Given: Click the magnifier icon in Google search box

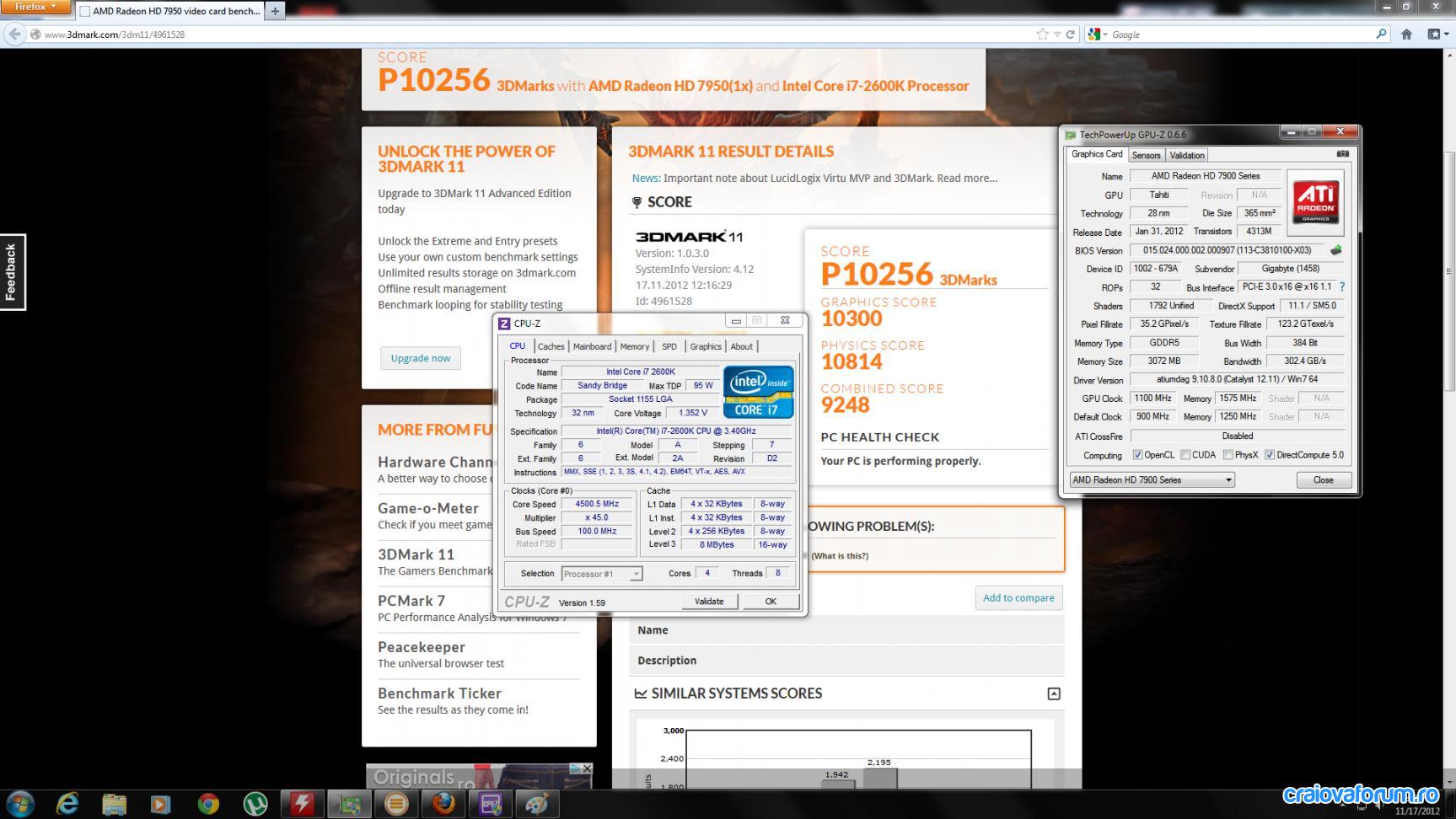Looking at the screenshot, I should coord(1381,34).
